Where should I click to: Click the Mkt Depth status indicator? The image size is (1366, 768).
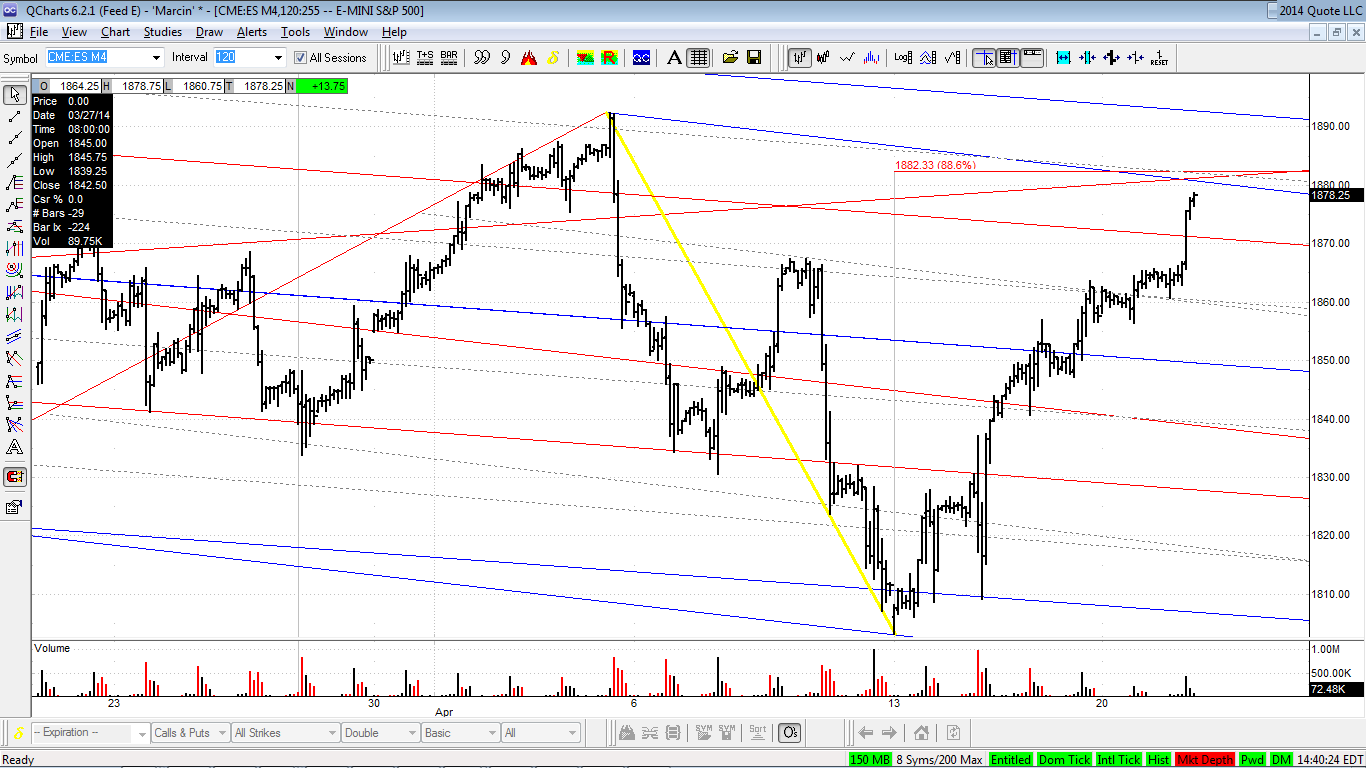tap(1205, 760)
